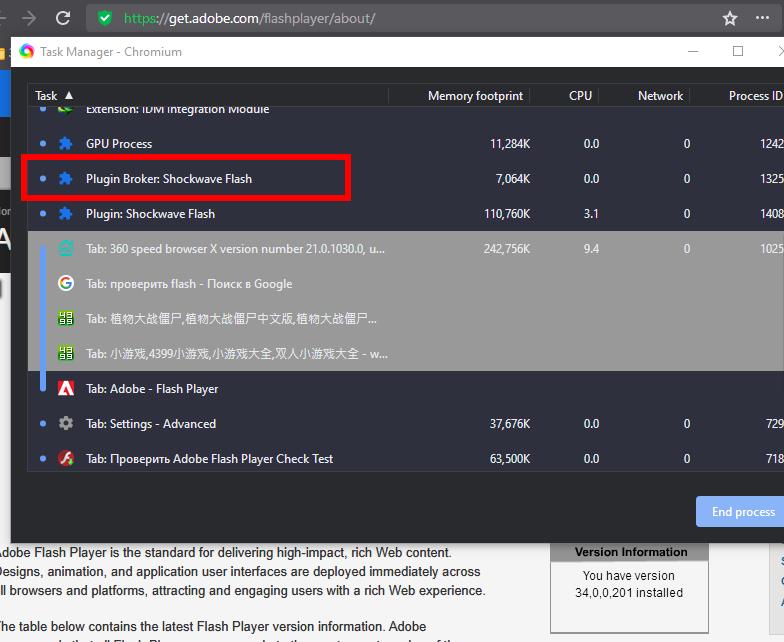Select Tab: 360 speed browser X row
The height and width of the screenshot is (642, 784).
click(406, 248)
